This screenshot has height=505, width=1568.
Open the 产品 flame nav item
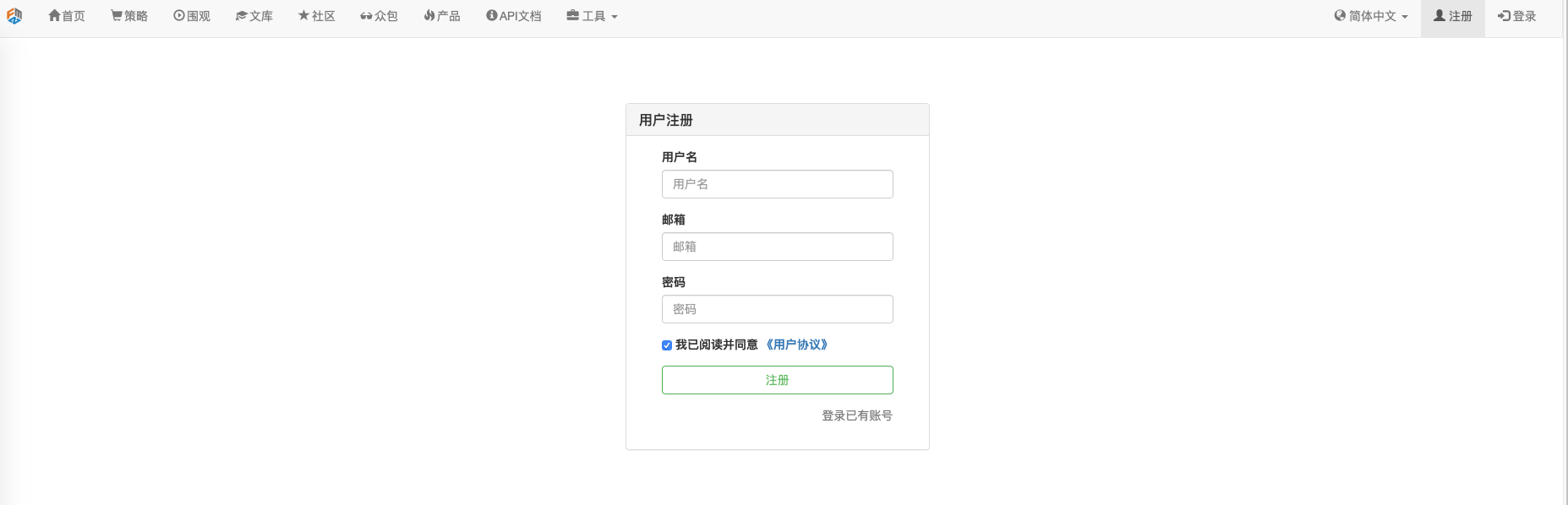coord(442,16)
